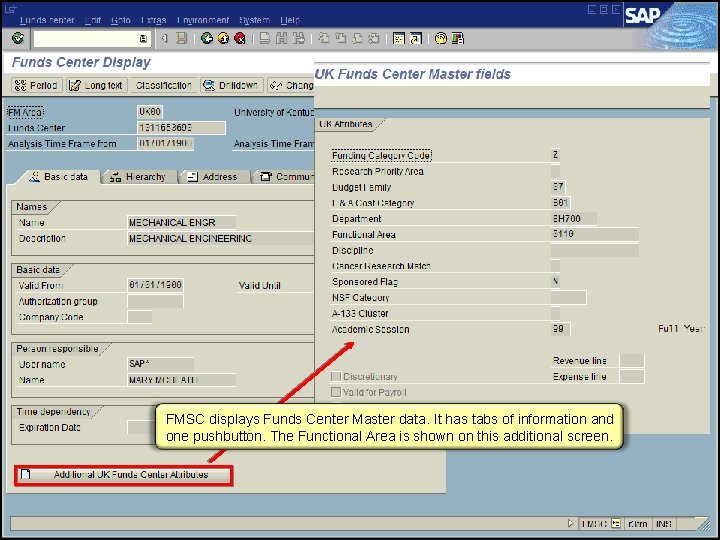Click the Classification button
This screenshot has width=720, height=540.
coord(163,85)
